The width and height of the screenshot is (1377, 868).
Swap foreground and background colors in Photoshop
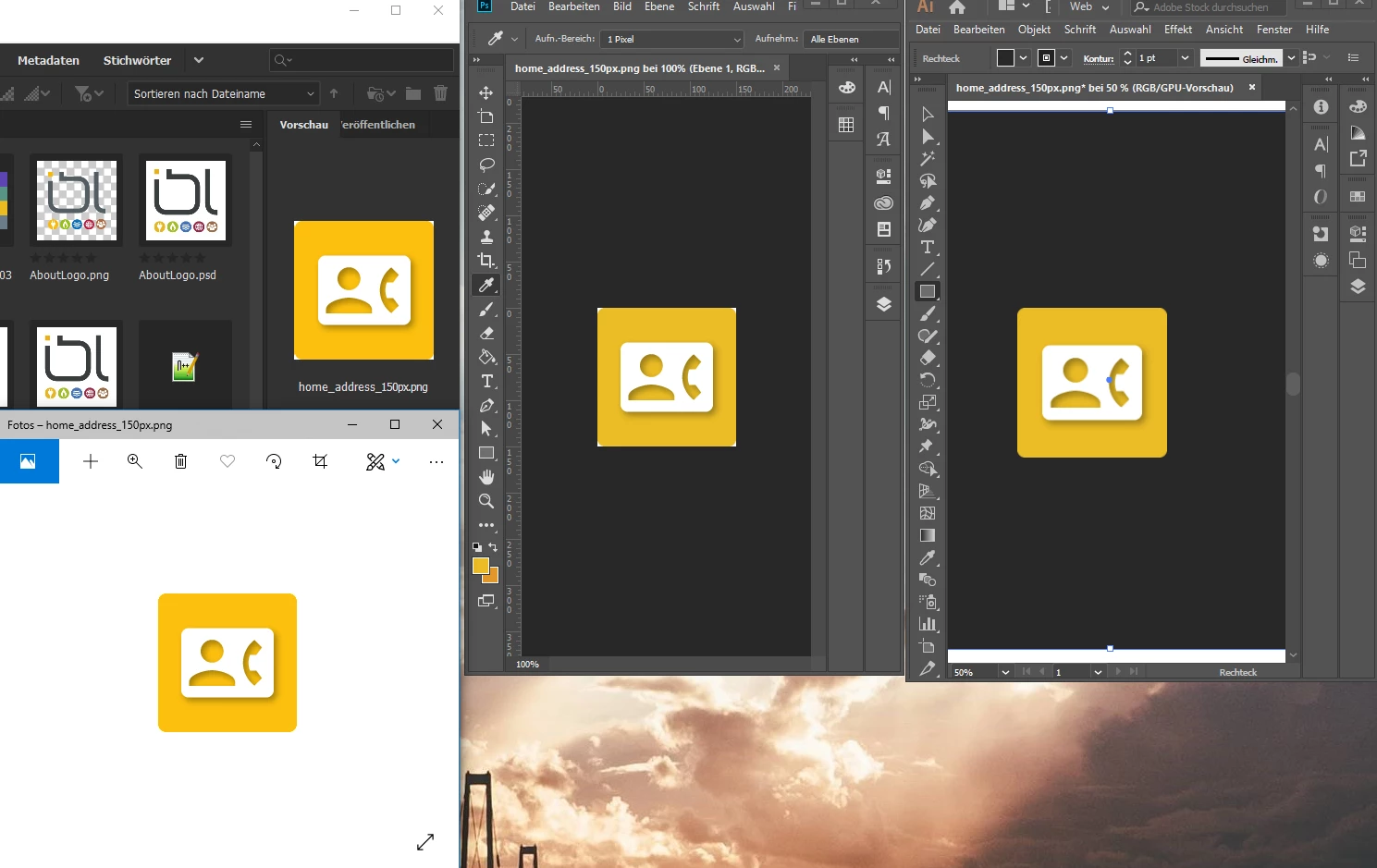pos(493,547)
